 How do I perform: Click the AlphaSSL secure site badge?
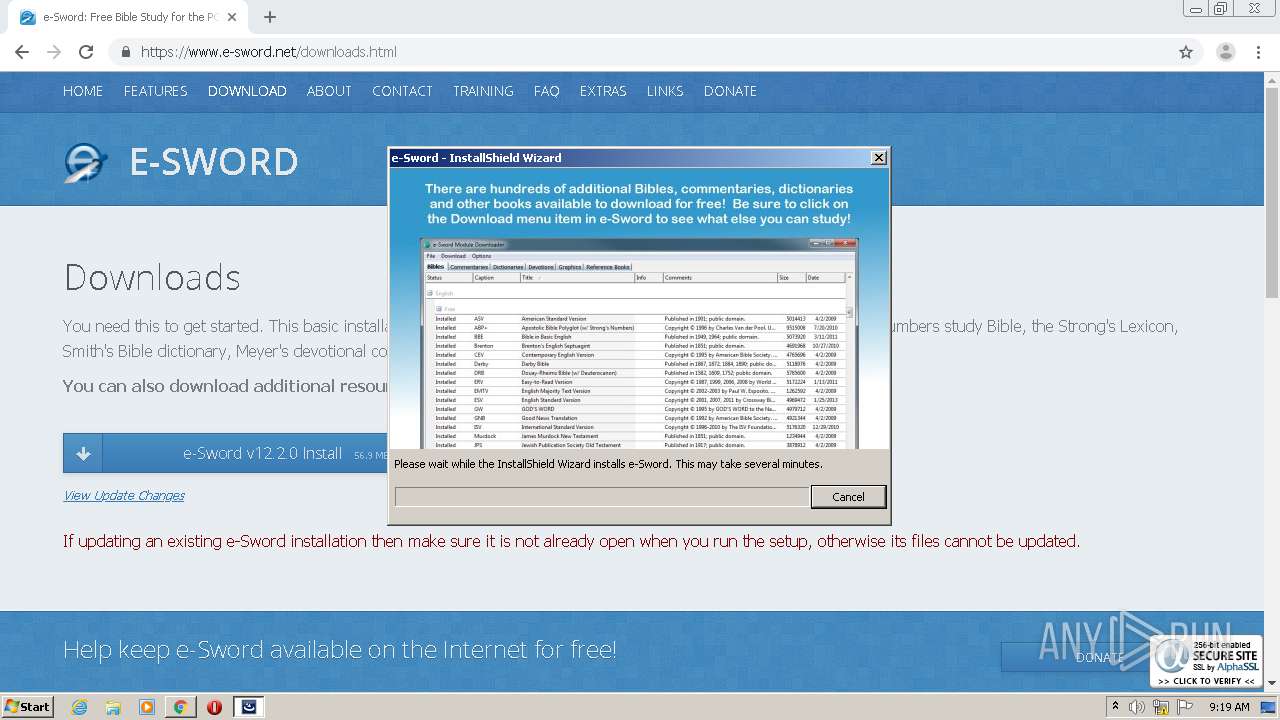[1205, 662]
